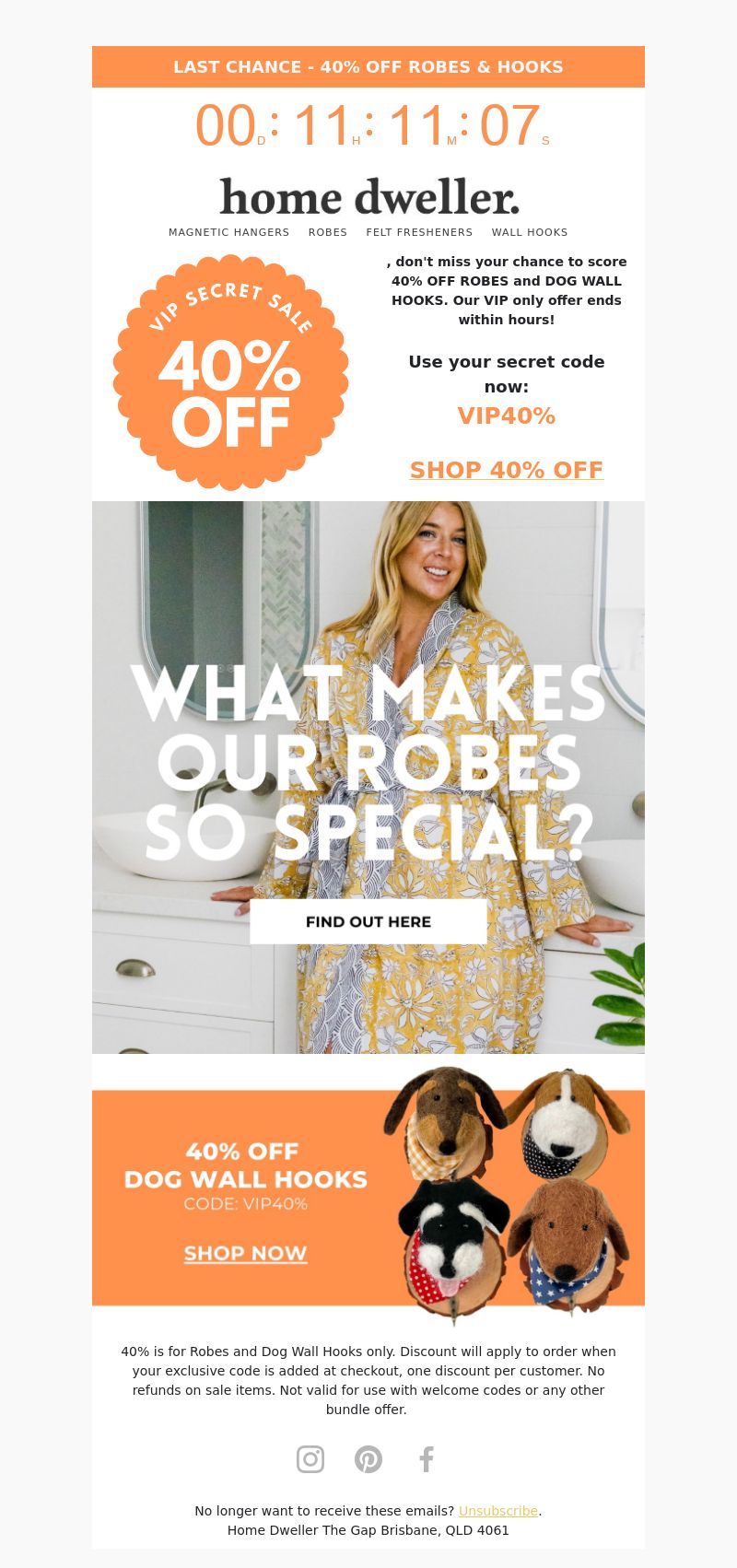Click the woman in yellow robe photo
The image size is (737, 1568).
pos(368,778)
